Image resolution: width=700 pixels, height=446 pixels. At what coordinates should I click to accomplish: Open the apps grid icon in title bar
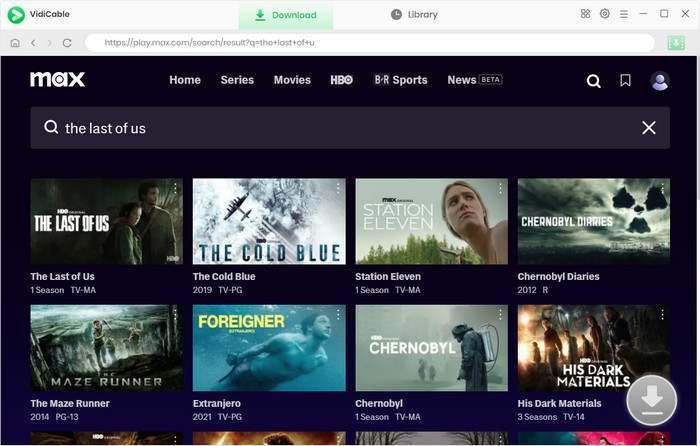(585, 14)
